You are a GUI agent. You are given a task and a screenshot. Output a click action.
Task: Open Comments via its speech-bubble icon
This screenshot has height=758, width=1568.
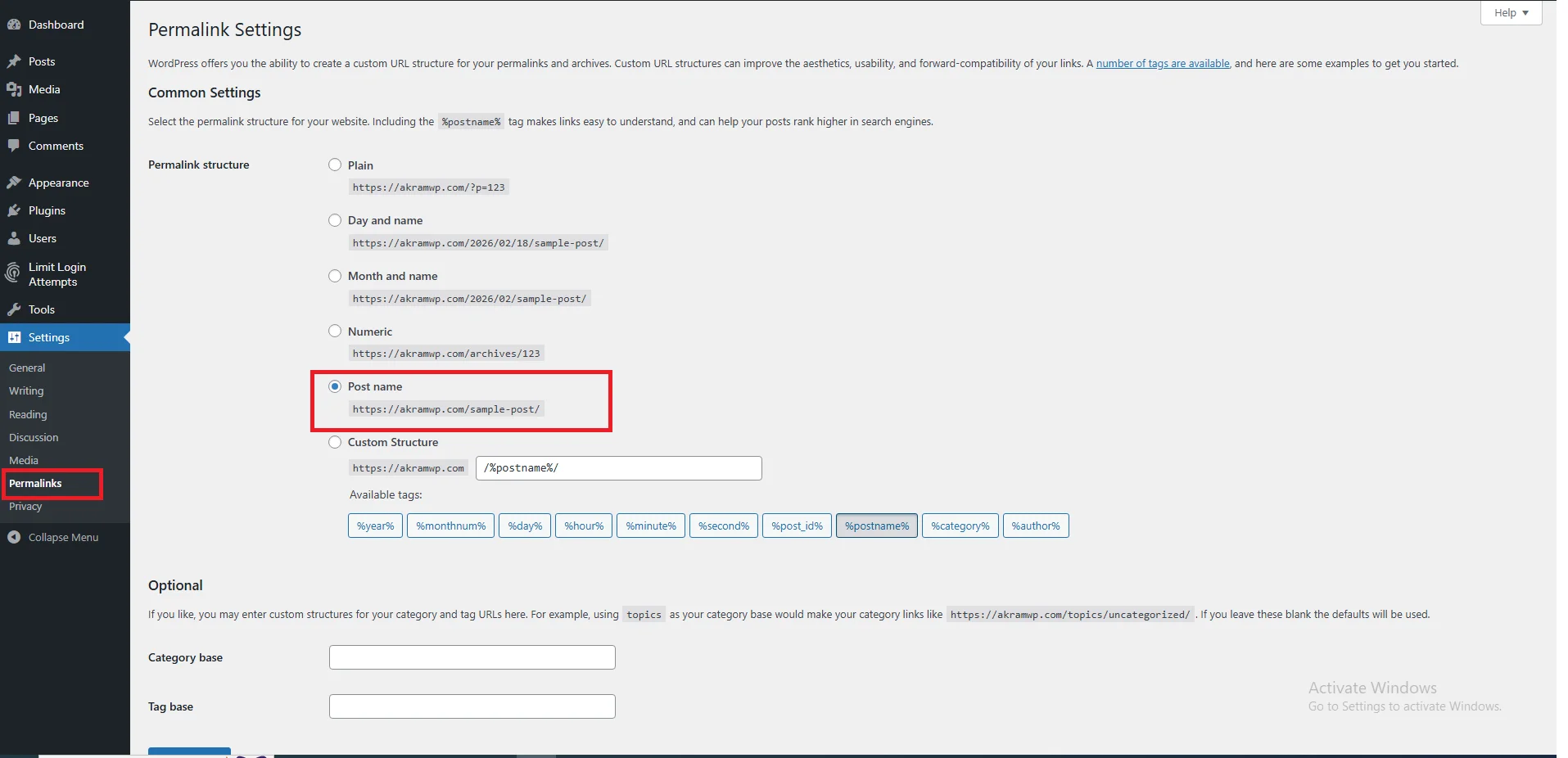click(15, 146)
